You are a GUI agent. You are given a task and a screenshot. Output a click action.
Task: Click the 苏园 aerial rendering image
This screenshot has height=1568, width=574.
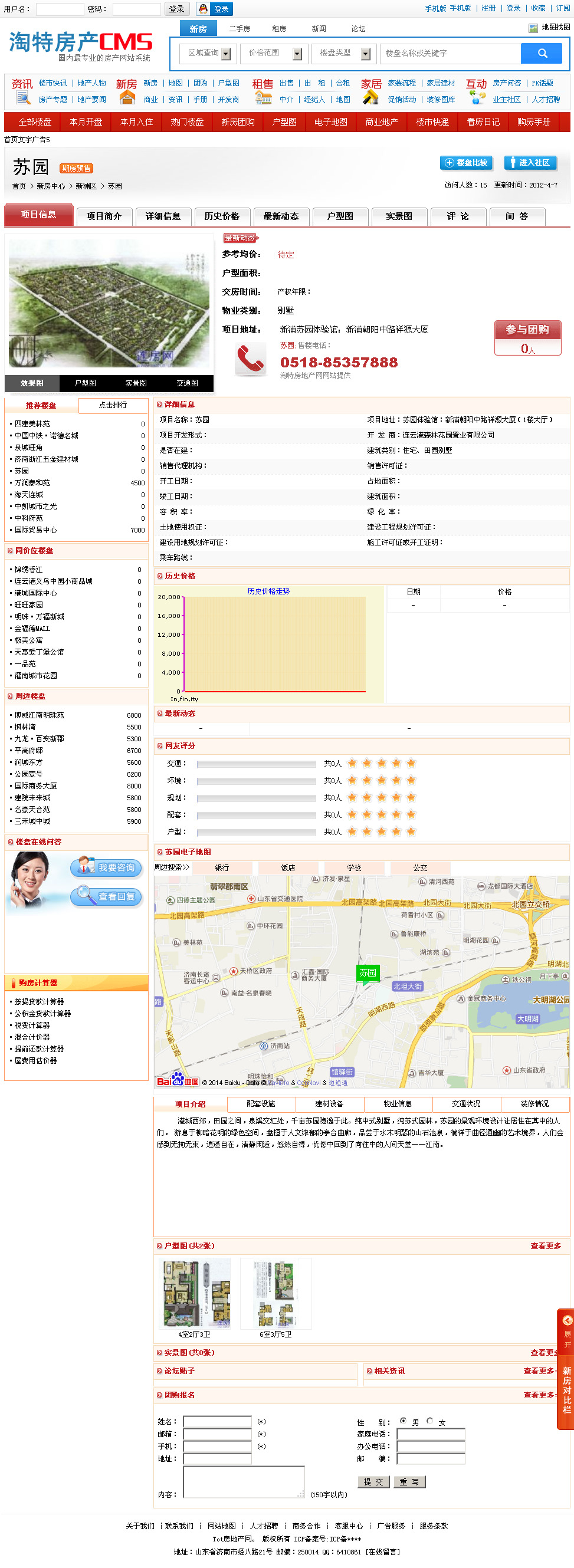pyautogui.click(x=109, y=303)
